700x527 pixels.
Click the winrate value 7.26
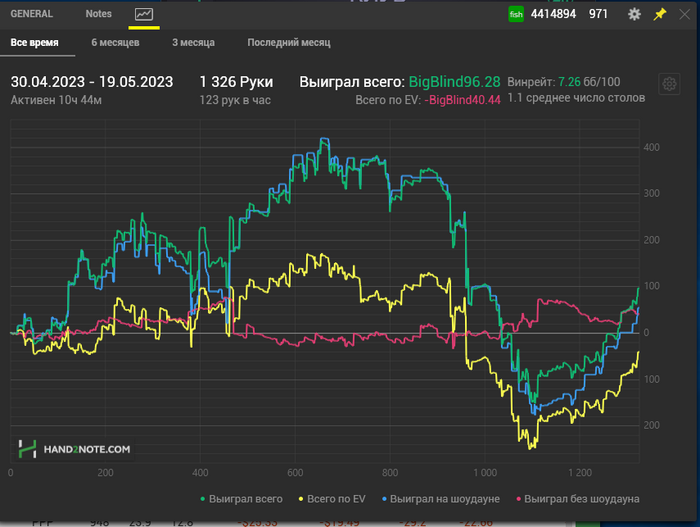pyautogui.click(x=569, y=82)
